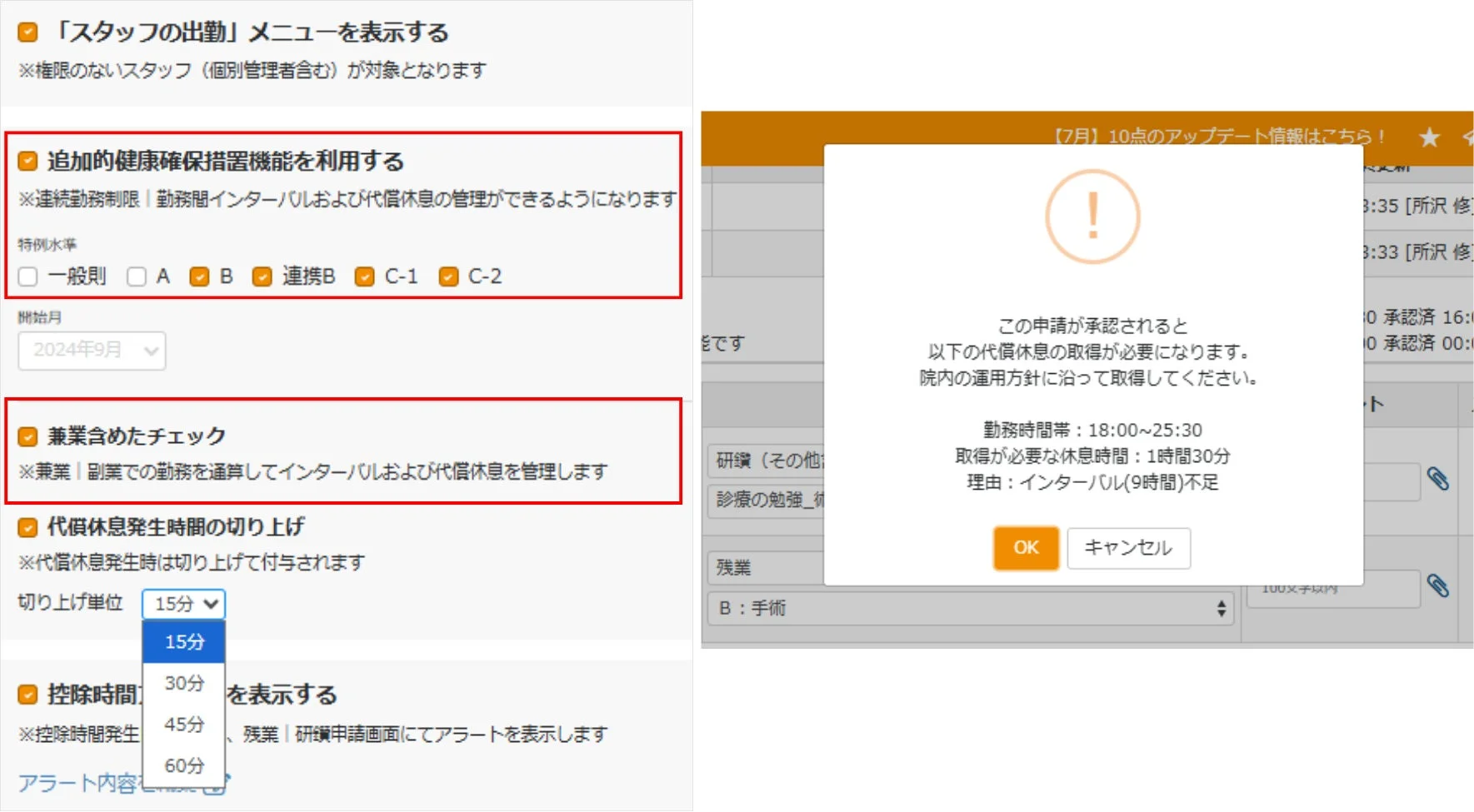Enable the A checkbox under 特例水準
Screen dimensions: 1474x812
pos(136,276)
